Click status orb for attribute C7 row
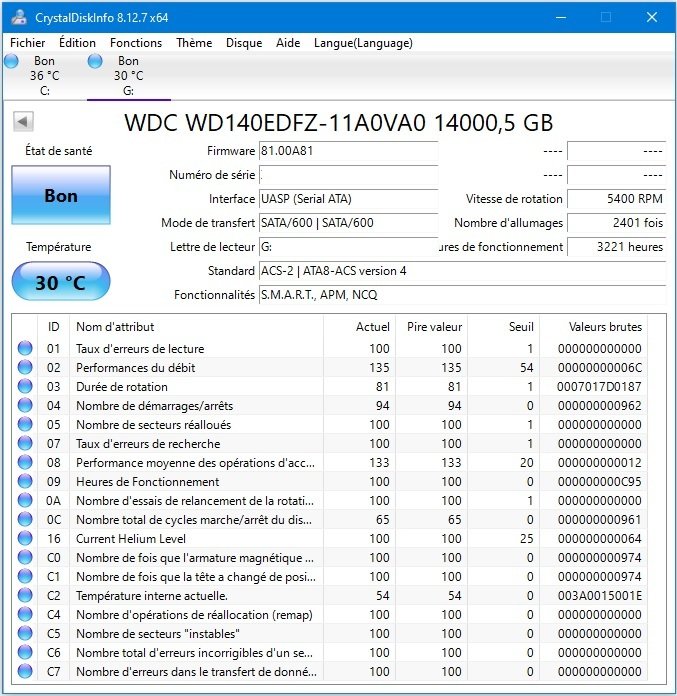677x696 pixels. click(x=25, y=671)
